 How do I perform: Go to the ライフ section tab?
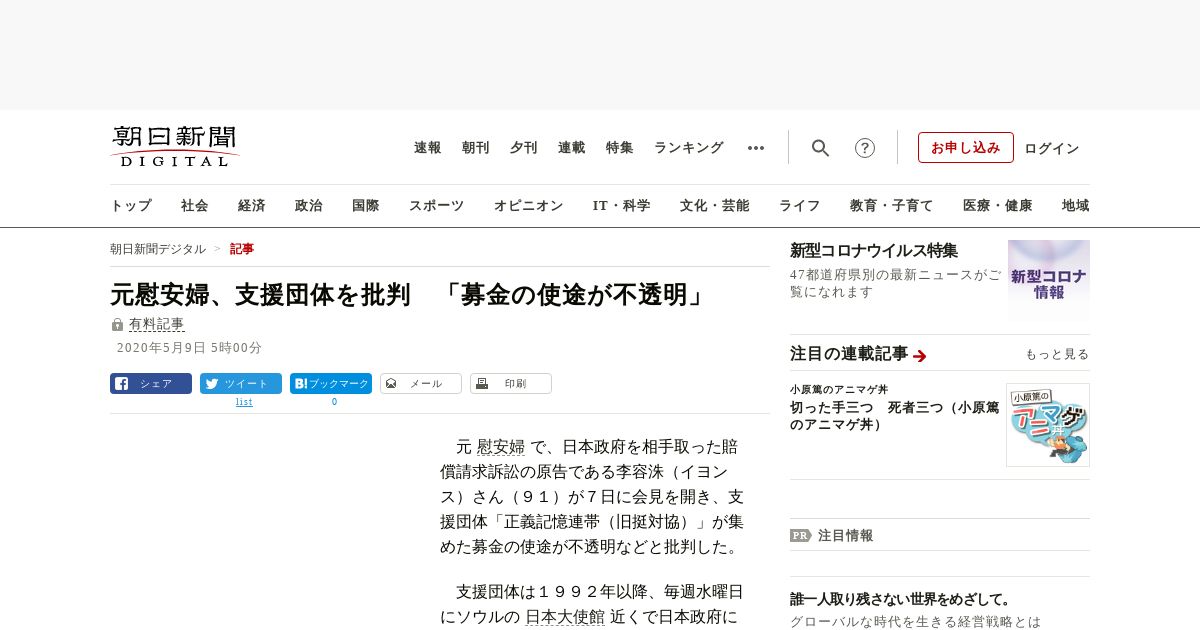point(800,205)
